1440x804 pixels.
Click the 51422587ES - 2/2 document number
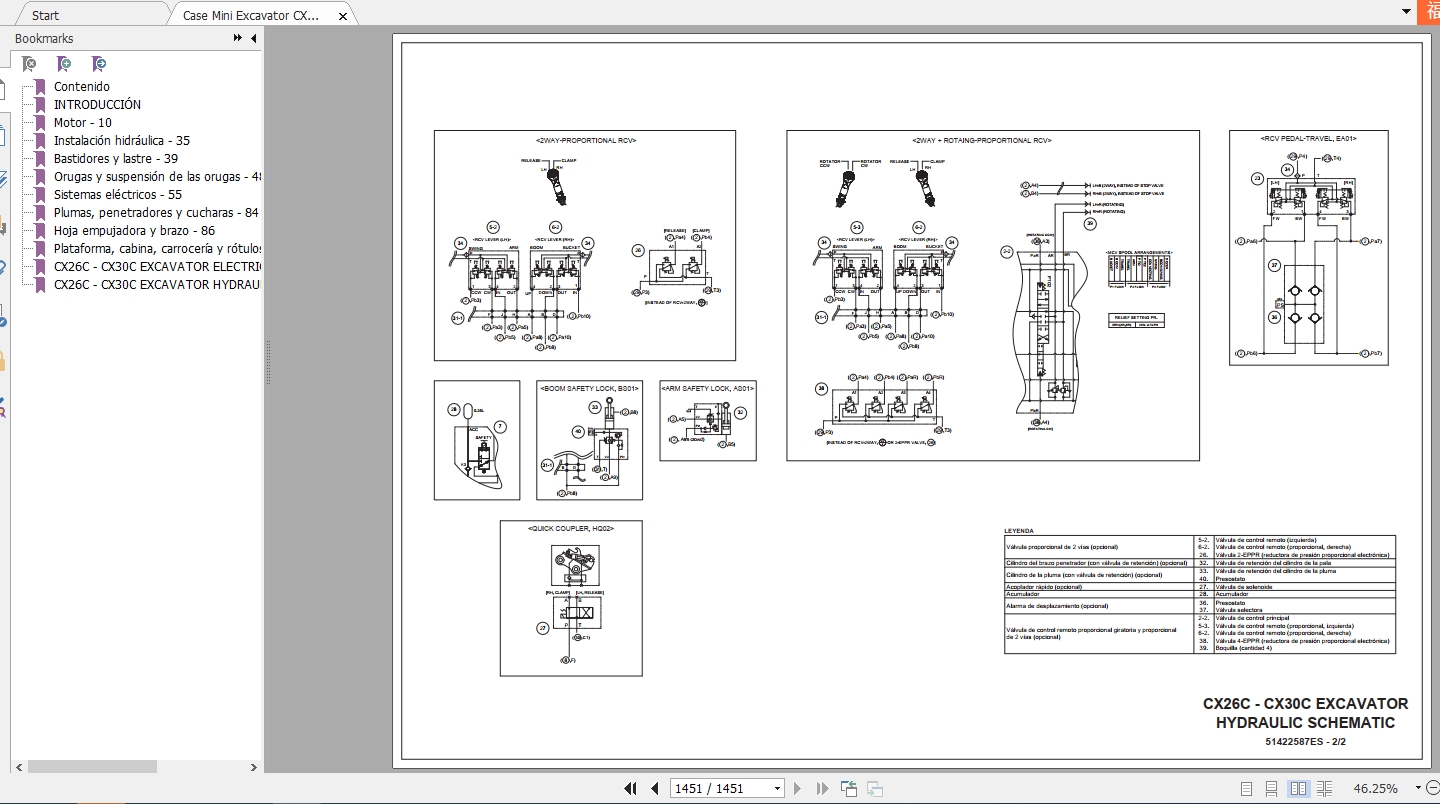[1305, 742]
